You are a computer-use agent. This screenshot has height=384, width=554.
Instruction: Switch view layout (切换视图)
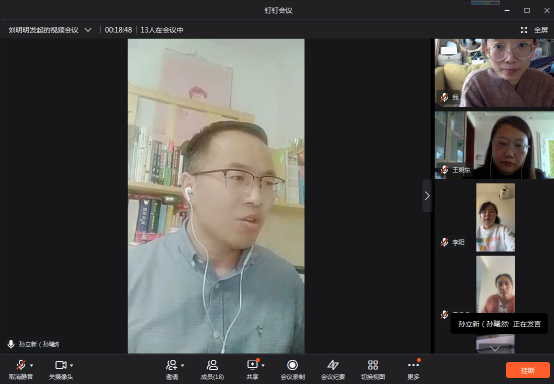click(x=373, y=370)
